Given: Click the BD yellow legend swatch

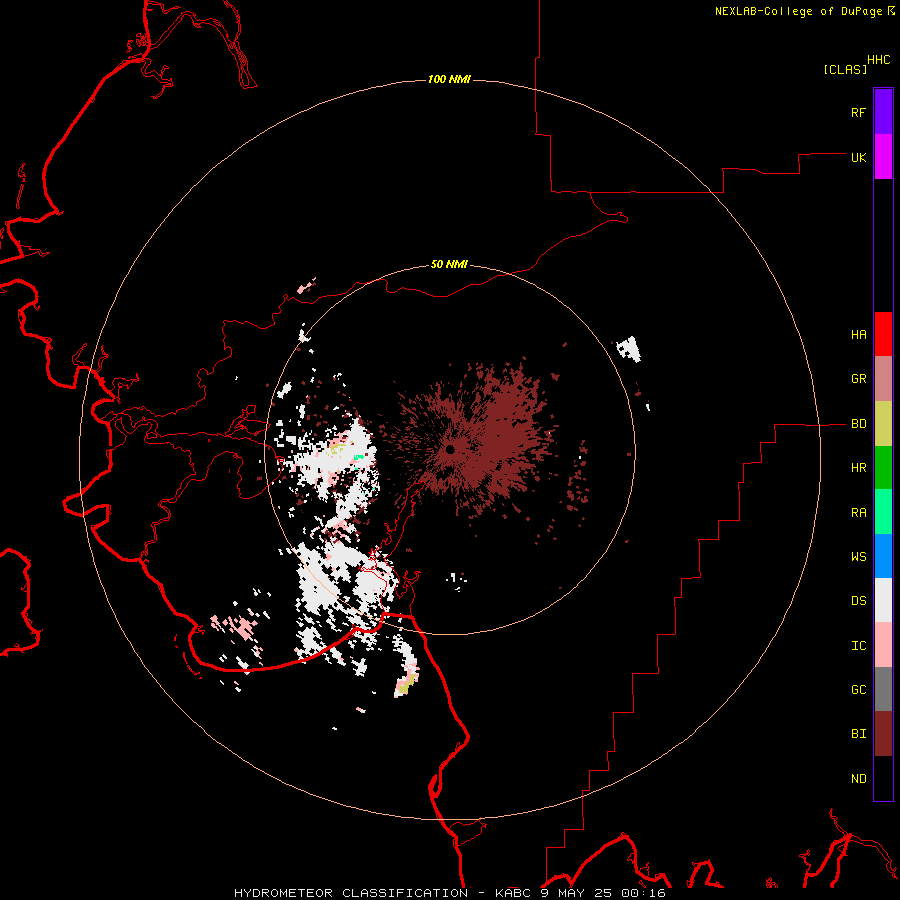Looking at the screenshot, I should tap(883, 424).
